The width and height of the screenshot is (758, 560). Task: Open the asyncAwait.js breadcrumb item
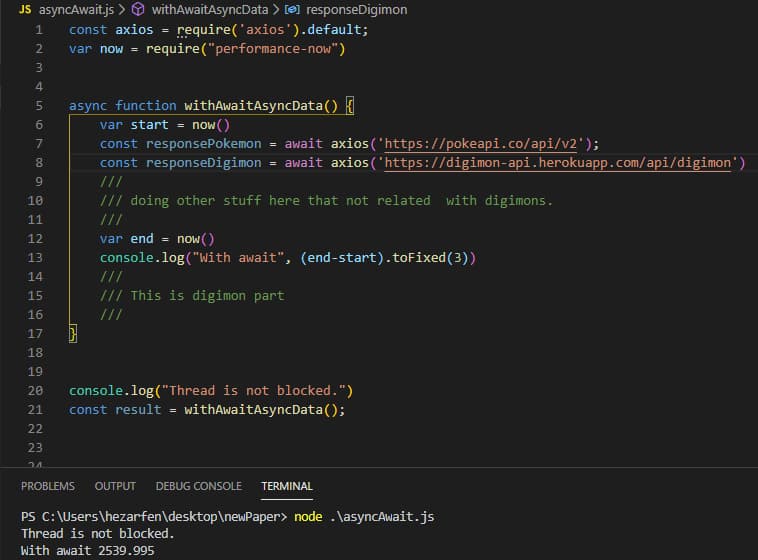click(x=76, y=9)
